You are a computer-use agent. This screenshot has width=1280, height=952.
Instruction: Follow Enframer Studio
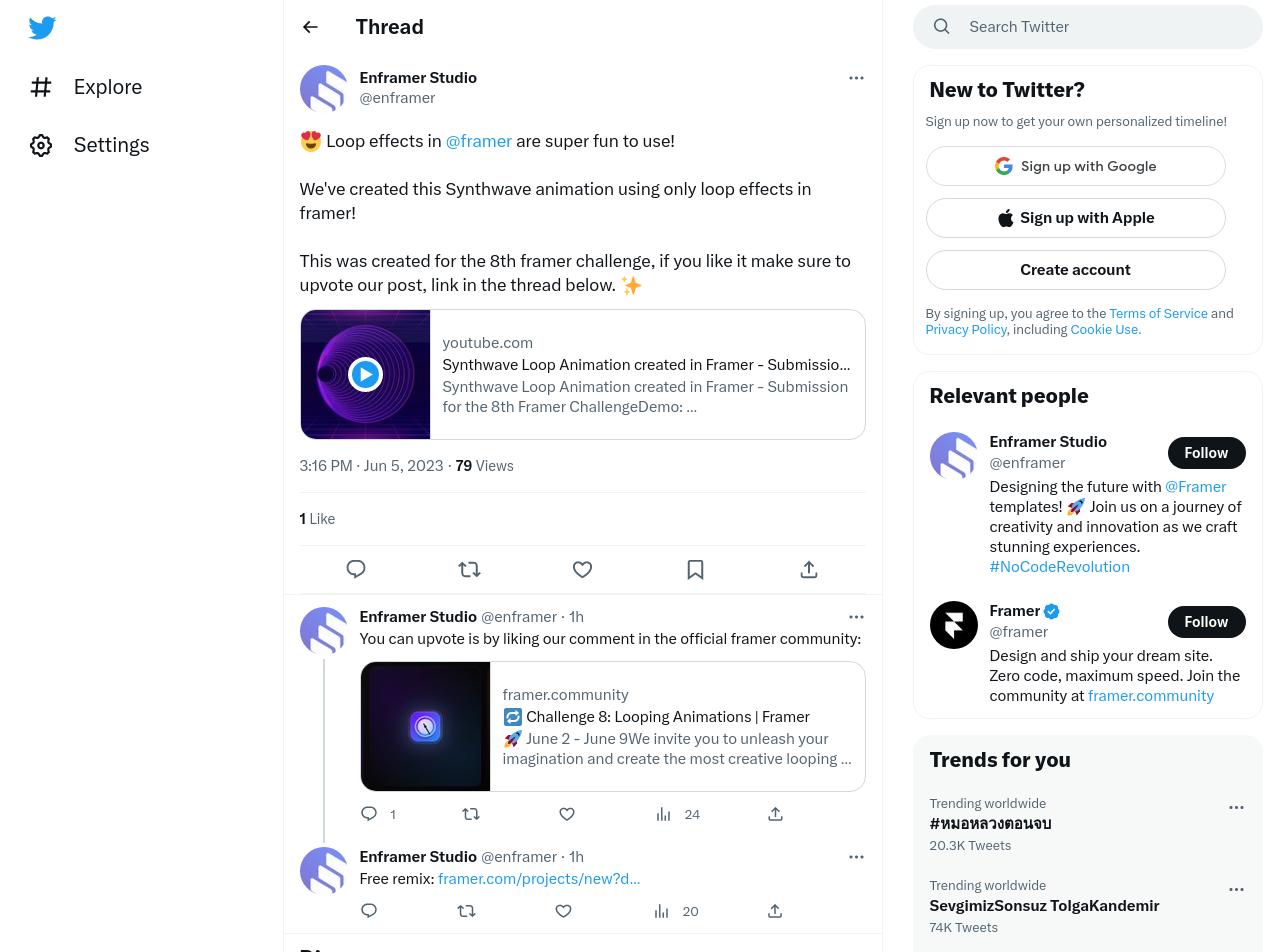click(1206, 452)
